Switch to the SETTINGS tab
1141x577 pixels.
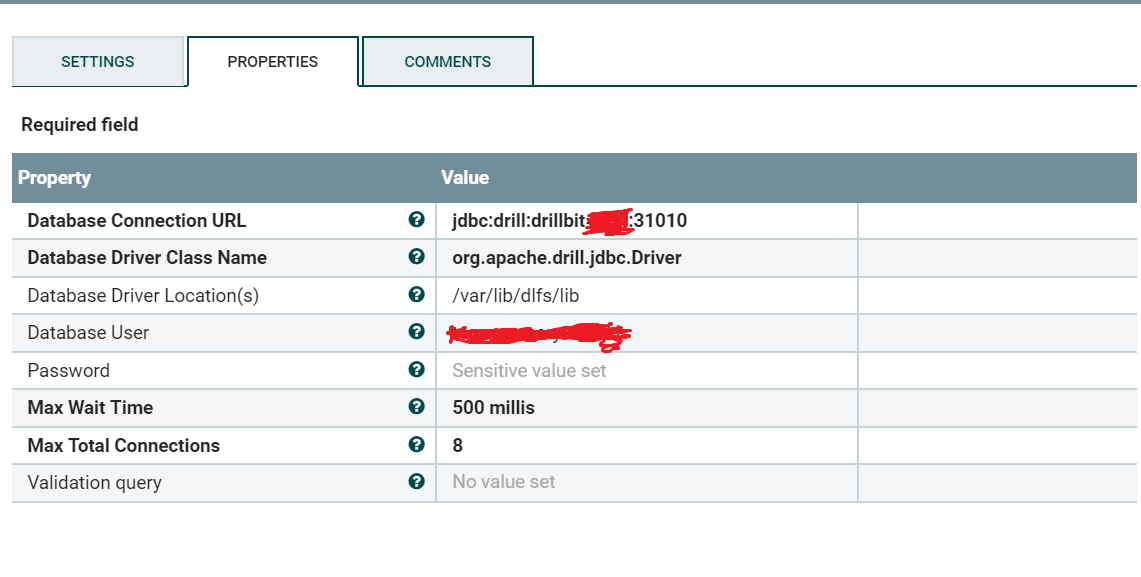97,61
